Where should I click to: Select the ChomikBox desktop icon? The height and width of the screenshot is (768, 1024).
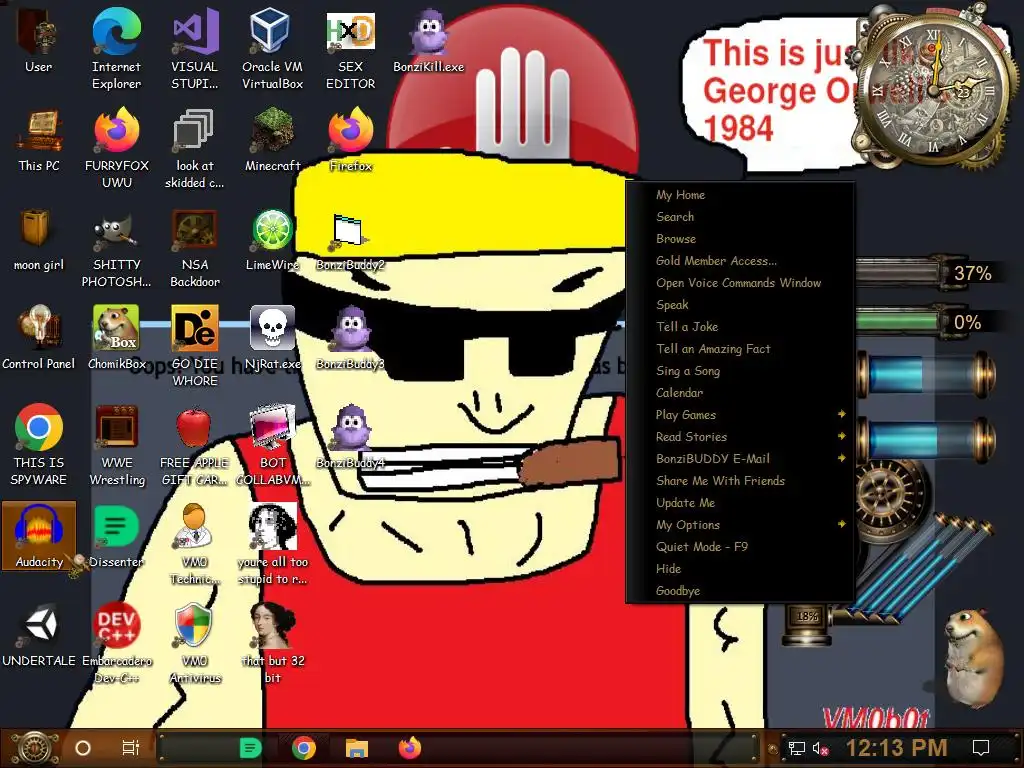coord(116,338)
